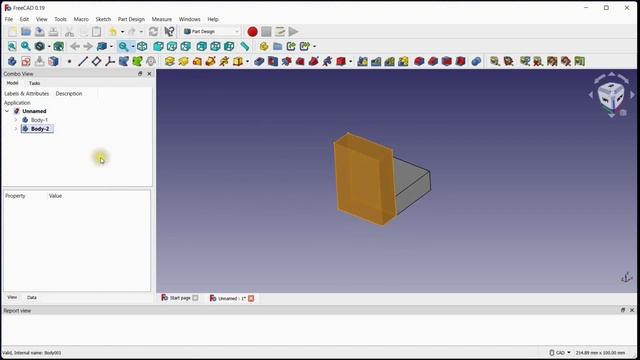640x360 pixels.
Task: Click the Create part yellow icon
Action: click(x=264, y=46)
